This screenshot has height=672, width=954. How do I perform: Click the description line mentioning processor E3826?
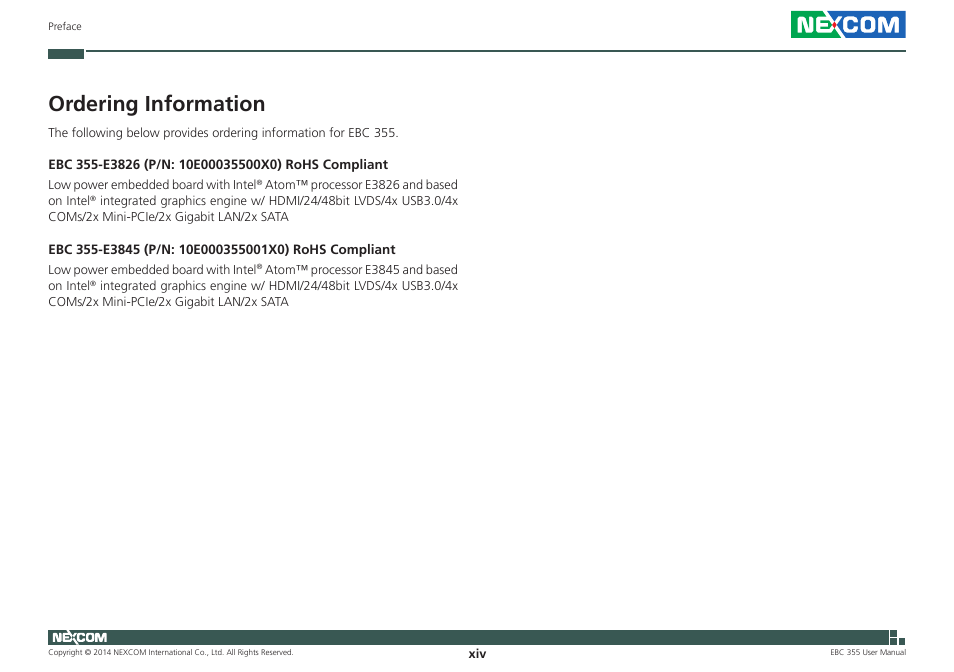pos(252,185)
